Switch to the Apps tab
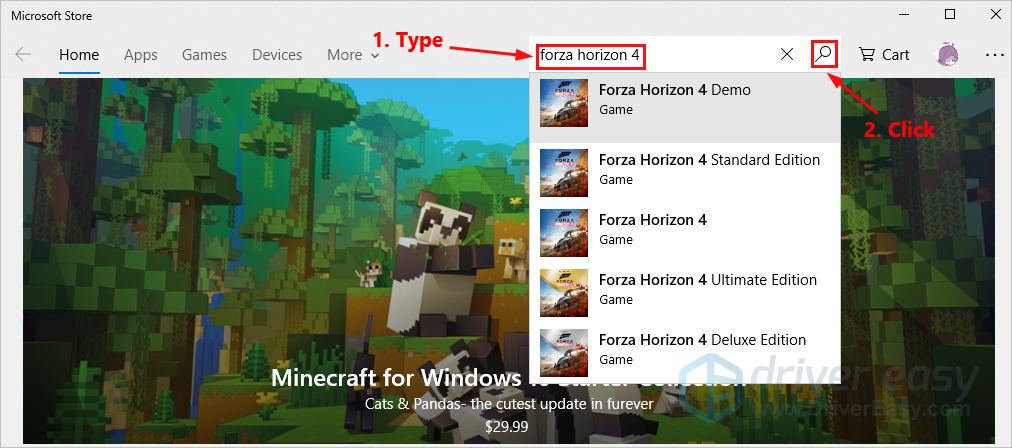The width and height of the screenshot is (1012, 448). click(x=141, y=55)
